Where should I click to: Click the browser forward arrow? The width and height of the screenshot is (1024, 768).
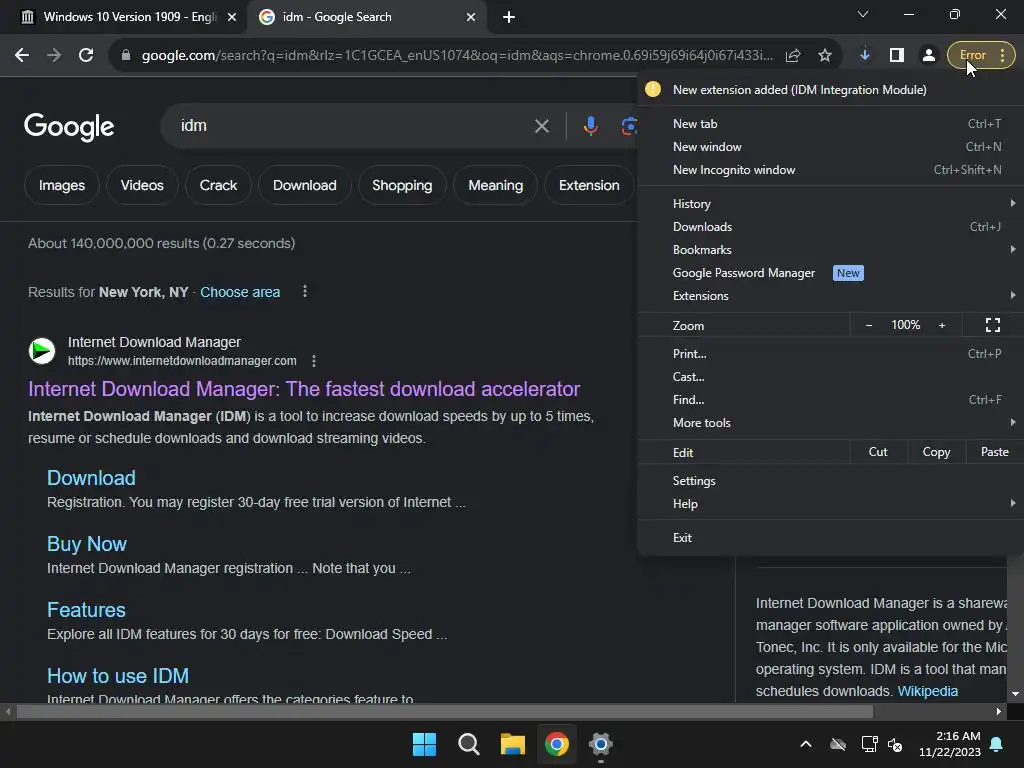click(54, 56)
